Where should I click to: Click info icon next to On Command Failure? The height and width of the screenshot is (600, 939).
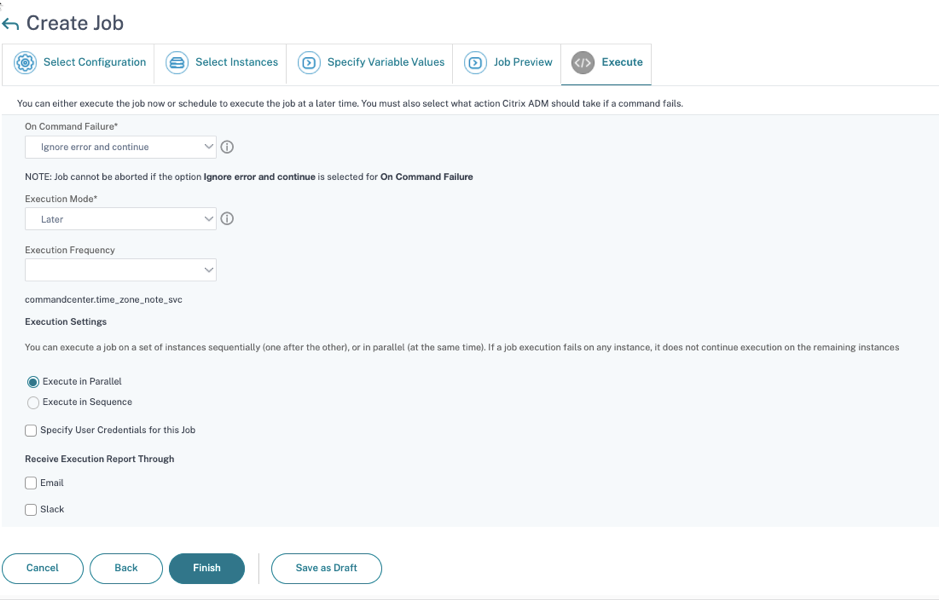[x=227, y=147]
